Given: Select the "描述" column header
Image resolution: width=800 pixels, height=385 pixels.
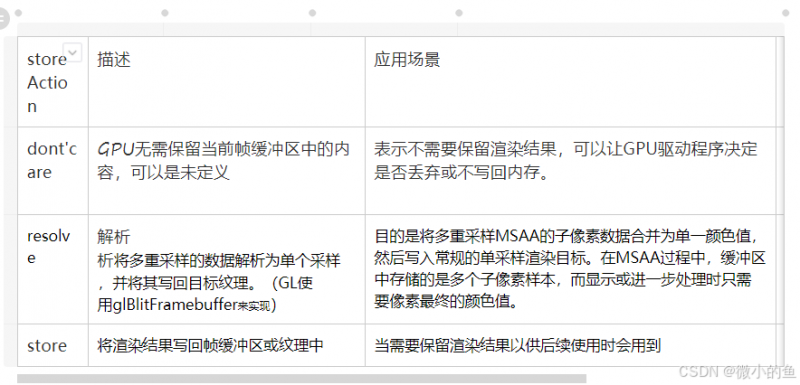Looking at the screenshot, I should (x=114, y=60).
